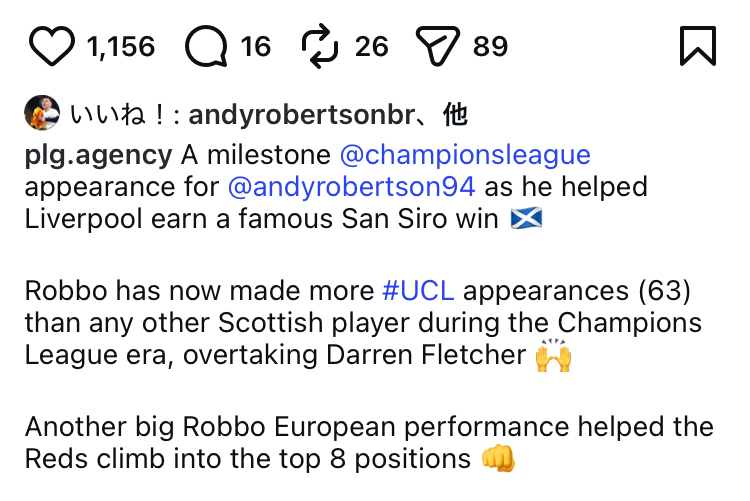
Task: Save the post with the bookmark icon
Action: pyautogui.click(x=697, y=46)
